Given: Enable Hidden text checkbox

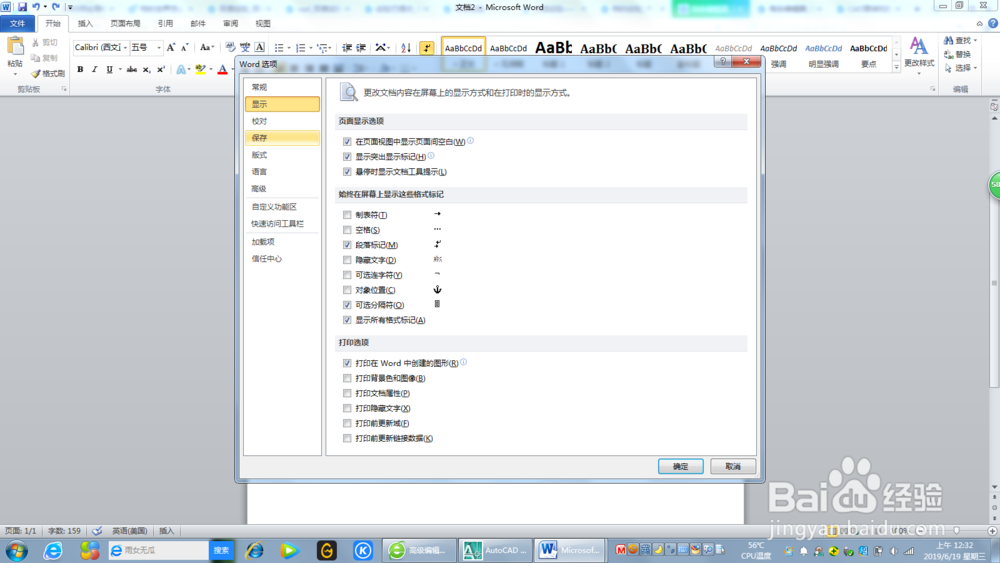Looking at the screenshot, I should coord(347,260).
